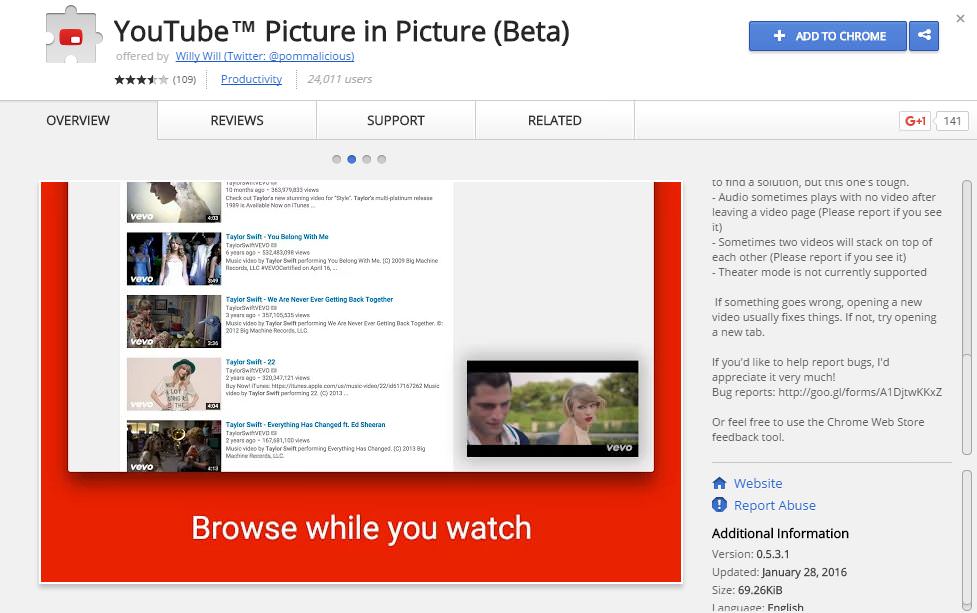Switch to the Related tab
This screenshot has height=613, width=977.
555,120
